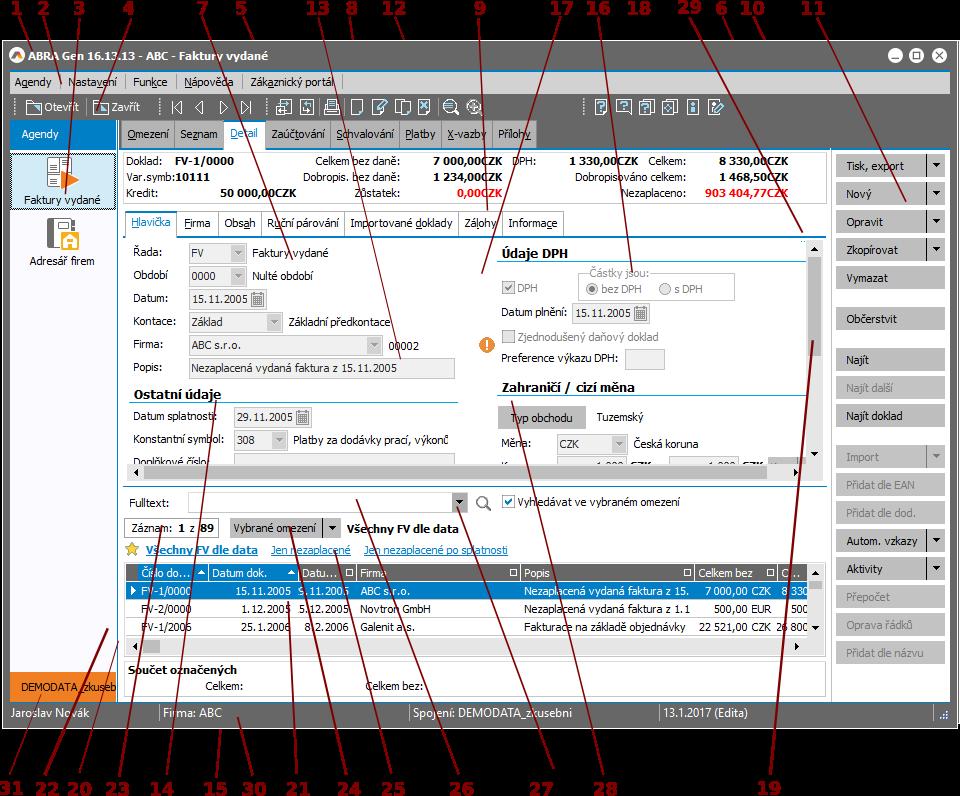Go to the next record

tap(223, 108)
